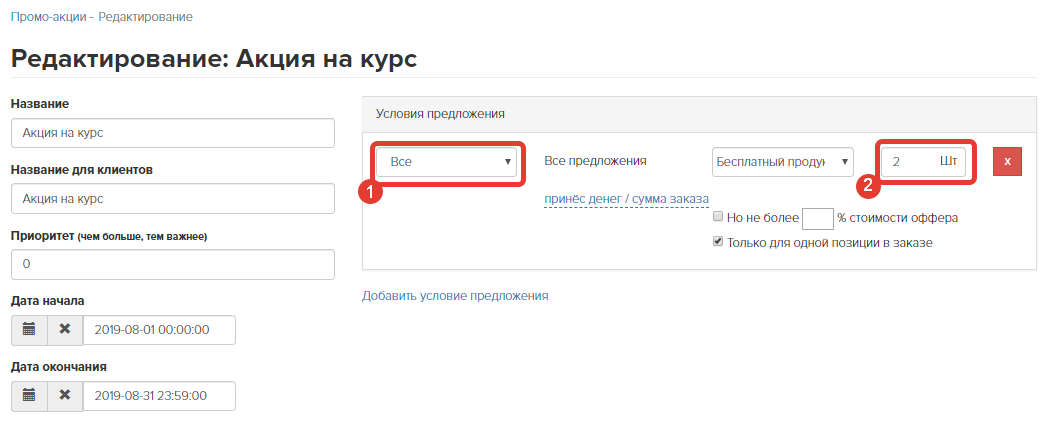Clear the end date with X icon
This screenshot has width=1054, height=436.
(65, 396)
